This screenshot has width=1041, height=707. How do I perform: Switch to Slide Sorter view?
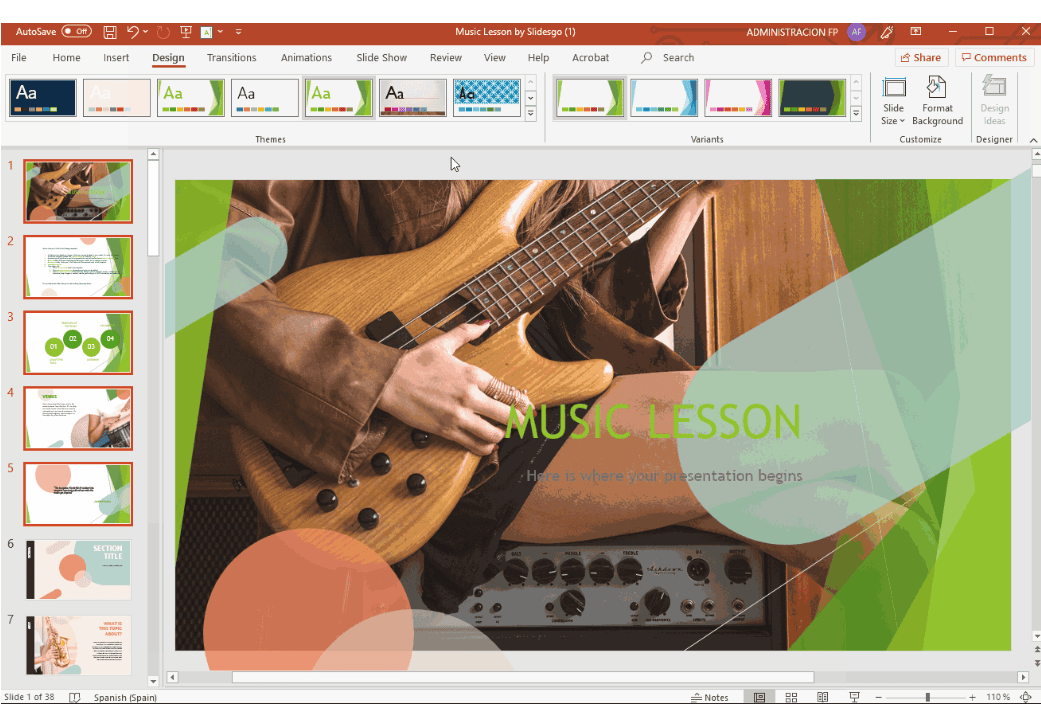[x=791, y=697]
